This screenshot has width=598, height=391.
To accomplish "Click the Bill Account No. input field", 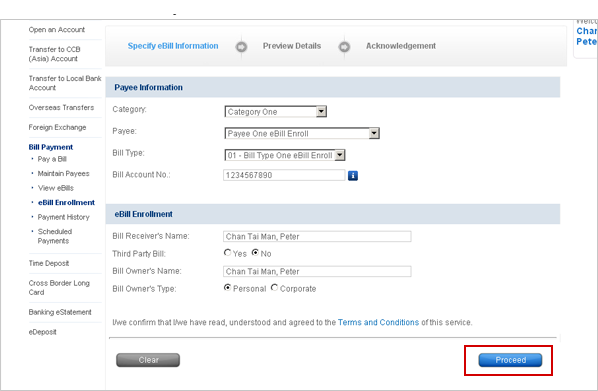I will 284,175.
